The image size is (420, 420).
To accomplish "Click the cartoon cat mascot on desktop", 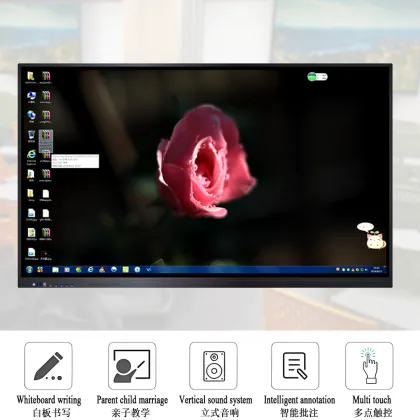I will click(x=376, y=241).
